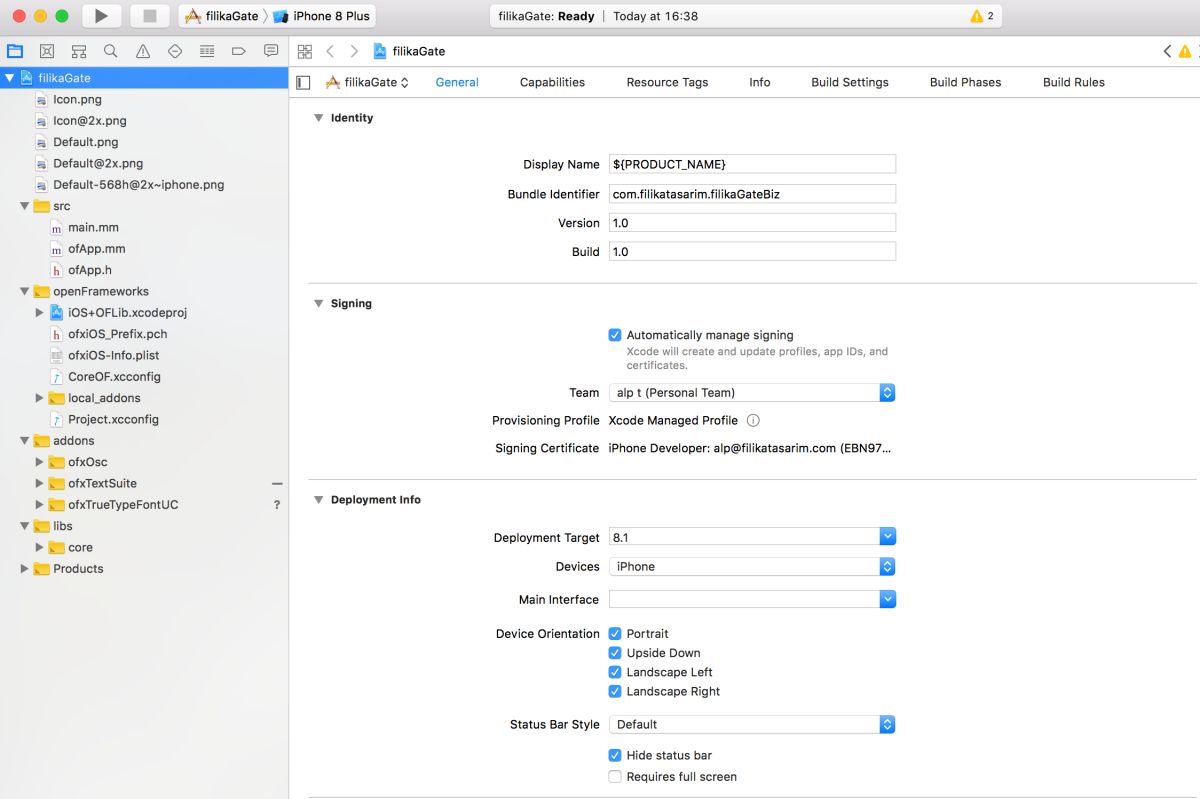Collapse the Identity section
Screen dimensions: 1200x799
click(318, 118)
